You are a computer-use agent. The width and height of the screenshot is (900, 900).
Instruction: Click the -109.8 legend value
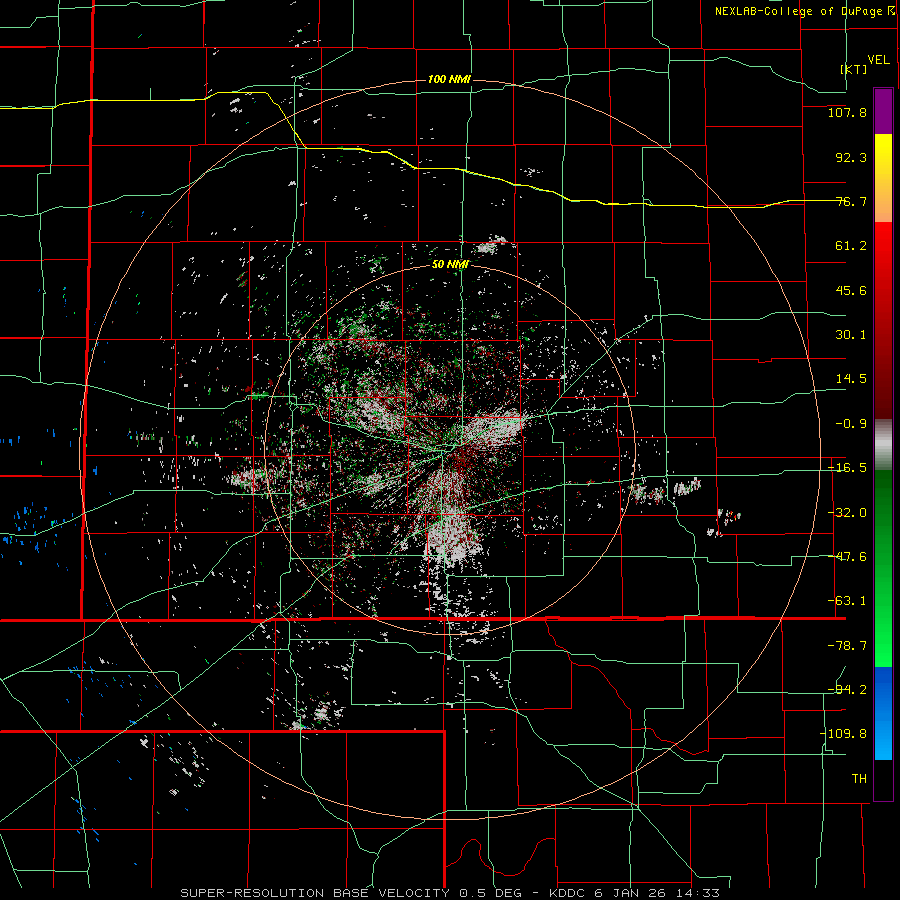pos(843,734)
